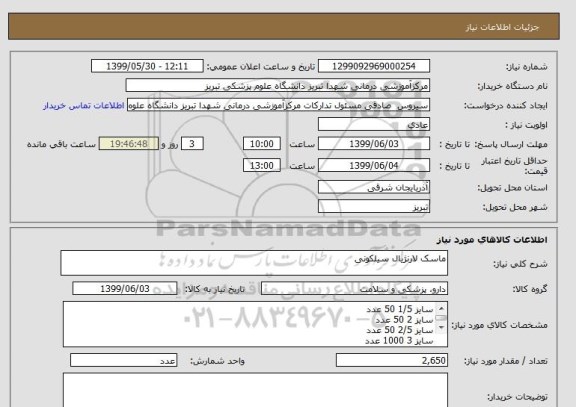Viewport: 576px width, 407px height.
Task: Click the label اولویت نیاز
Action: click(526, 125)
